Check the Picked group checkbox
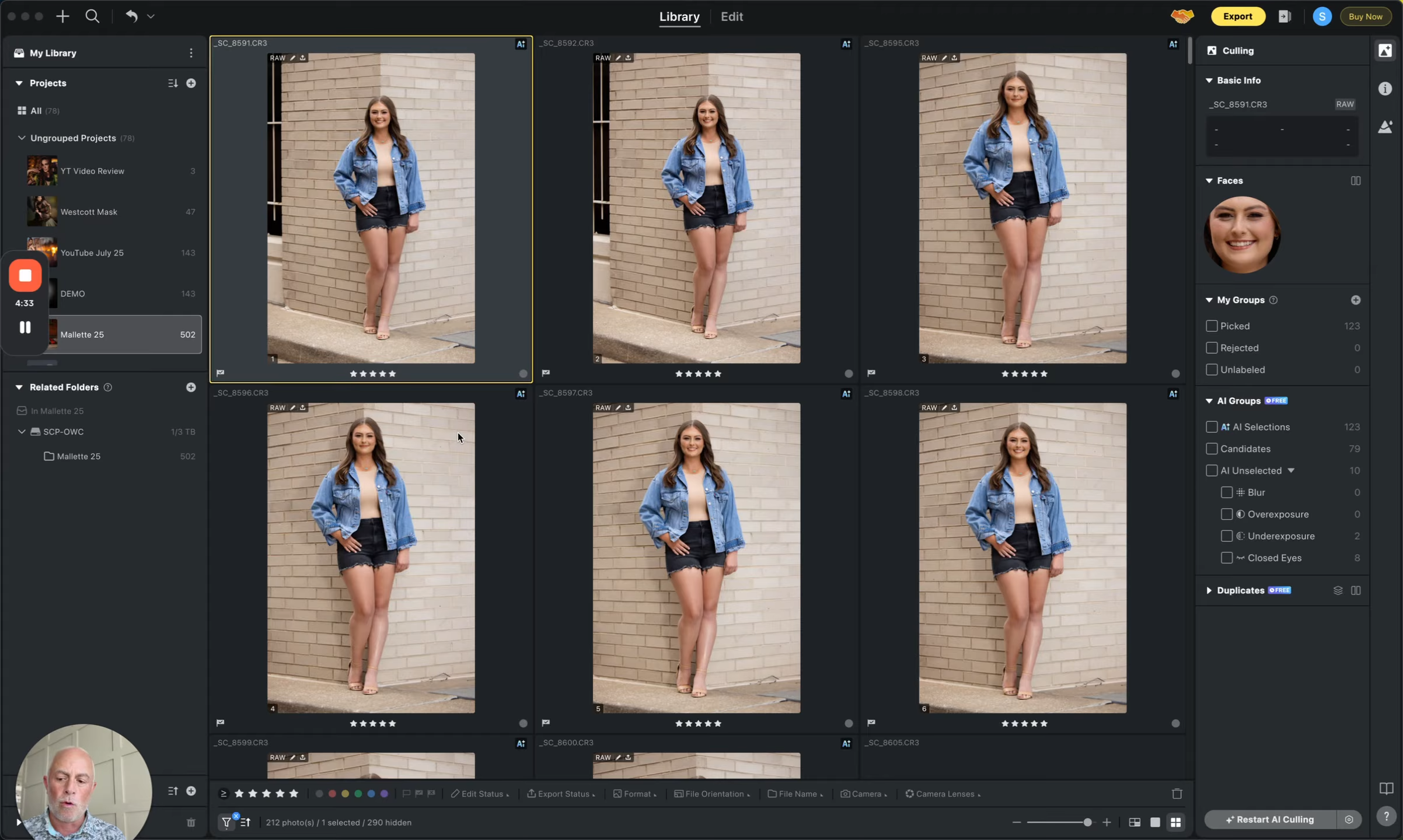 [1212, 326]
